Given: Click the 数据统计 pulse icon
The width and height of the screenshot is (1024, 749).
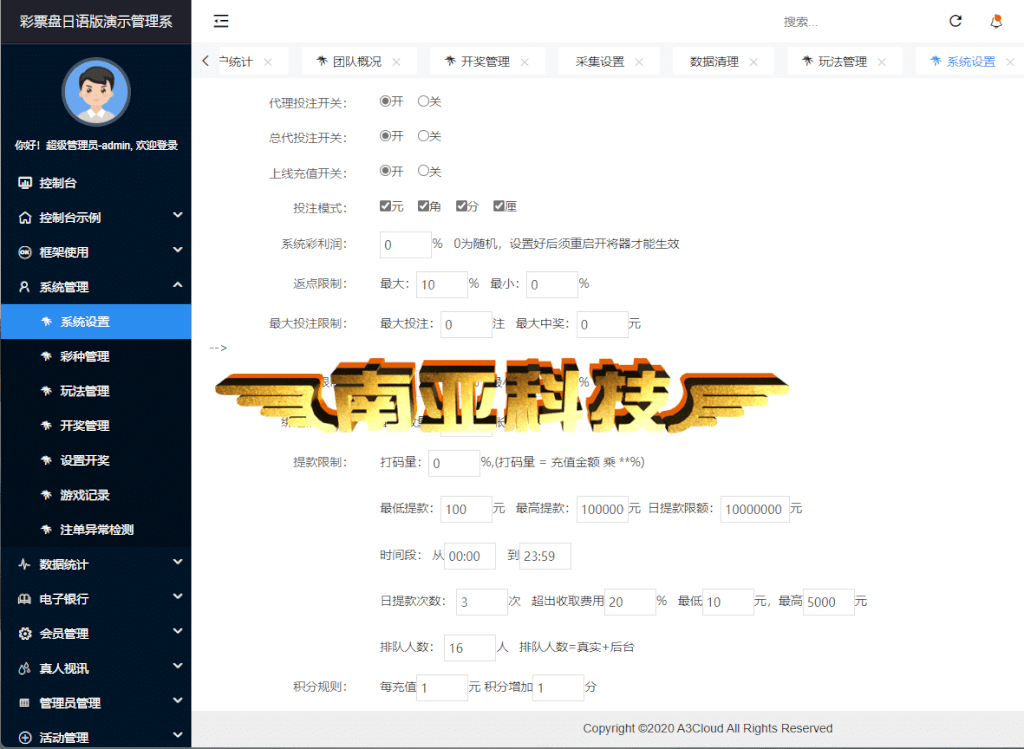Looking at the screenshot, I should click(x=25, y=564).
